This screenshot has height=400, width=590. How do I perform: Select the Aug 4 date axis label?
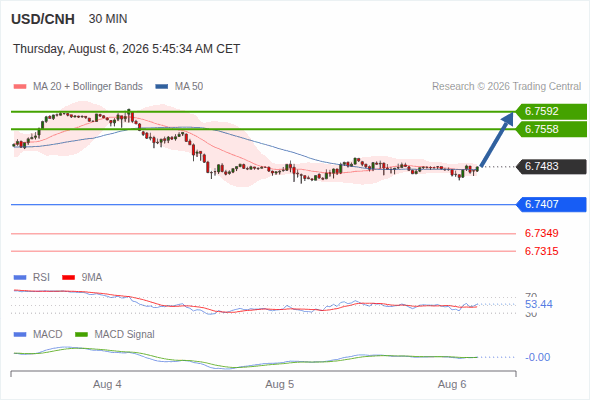(x=107, y=385)
